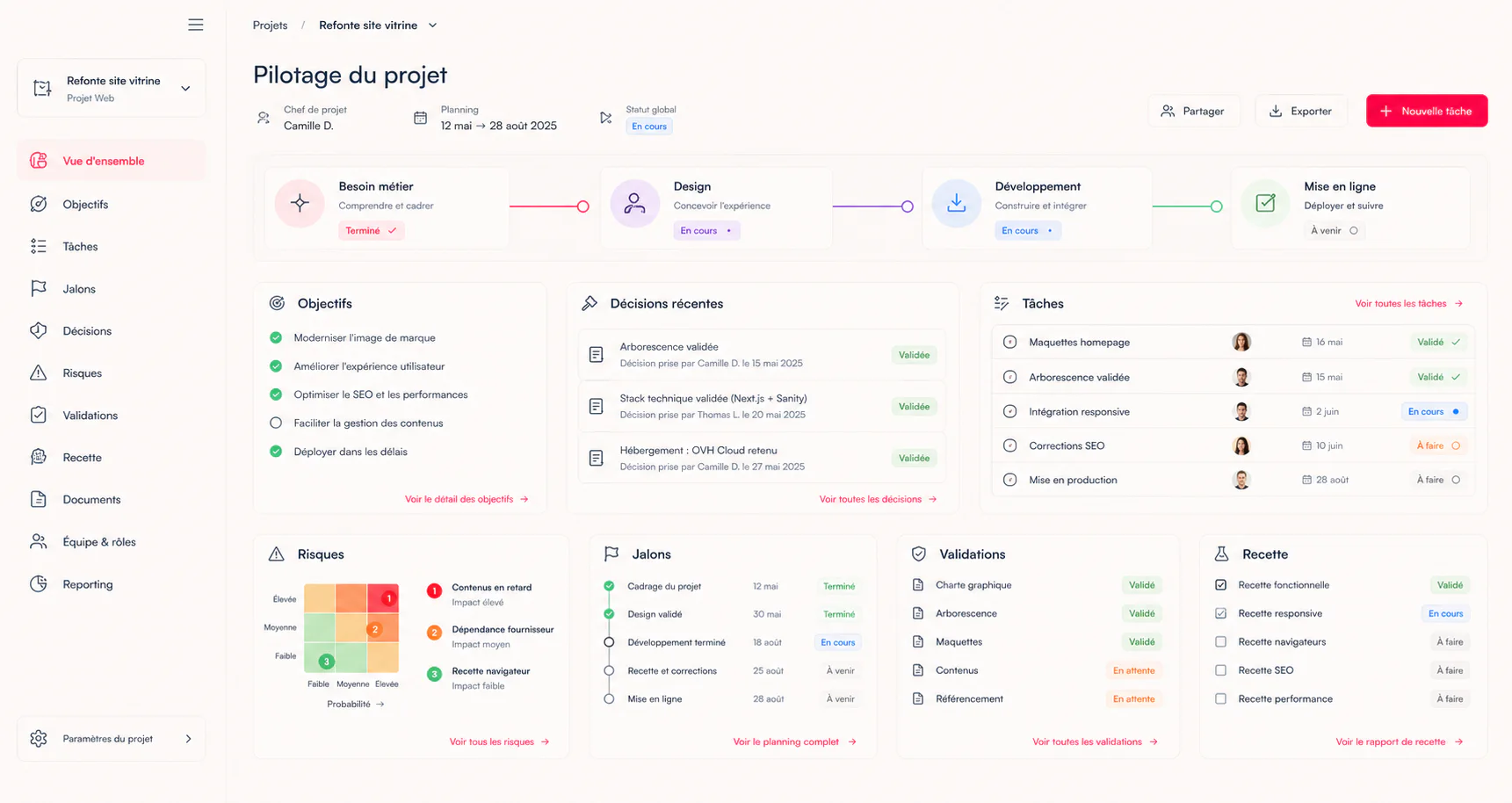1512x803 pixels.
Task: Toggle the 'Déployer dans les délais' check circle
Action: (276, 452)
